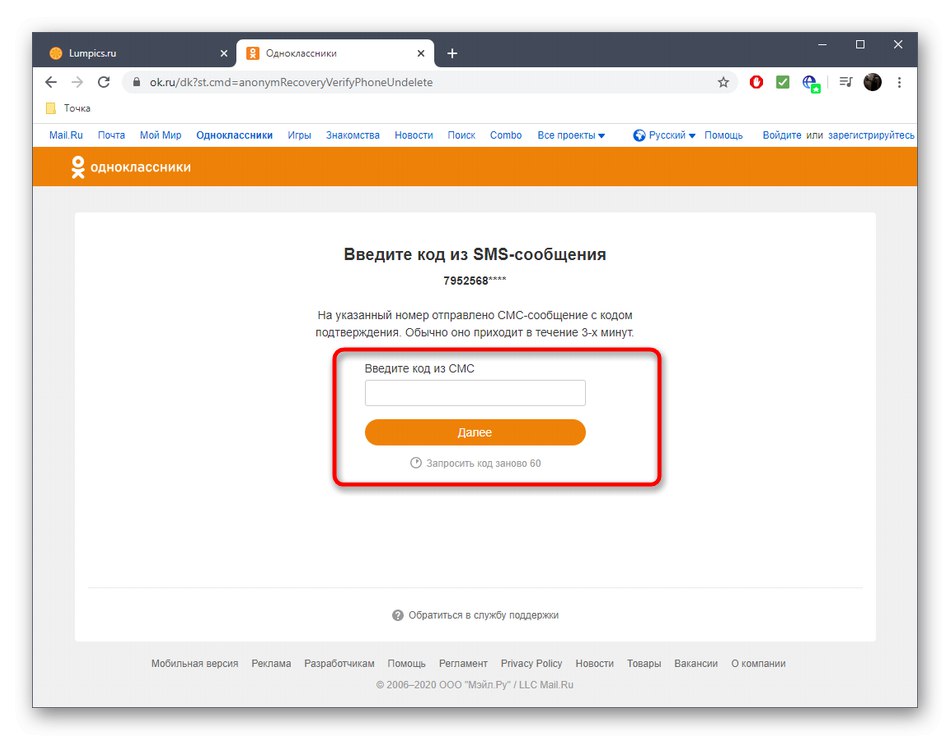The width and height of the screenshot is (950, 740).
Task: Click the Одноклассники logo in orange header
Action: 131,167
